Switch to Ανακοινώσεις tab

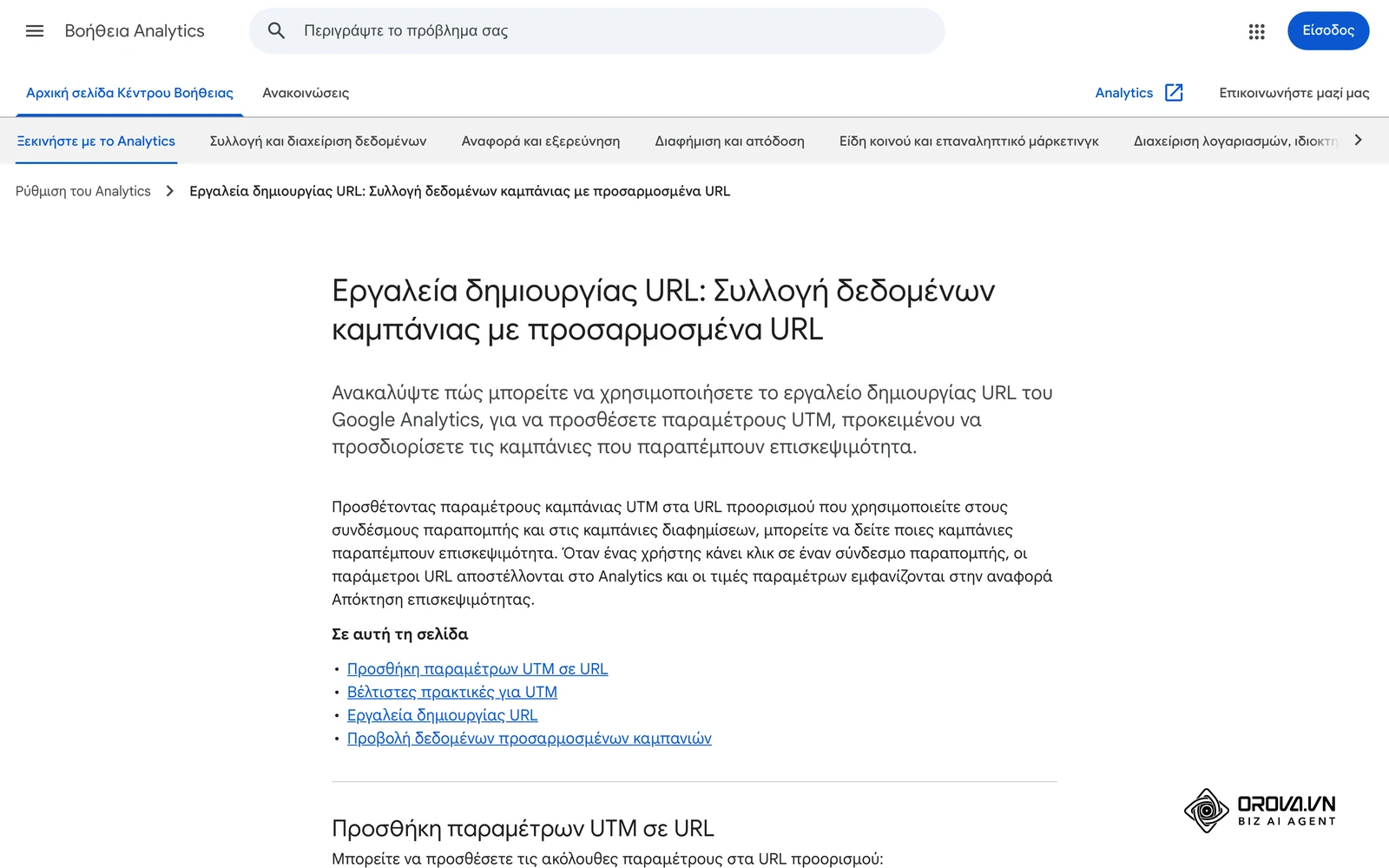coord(306,93)
